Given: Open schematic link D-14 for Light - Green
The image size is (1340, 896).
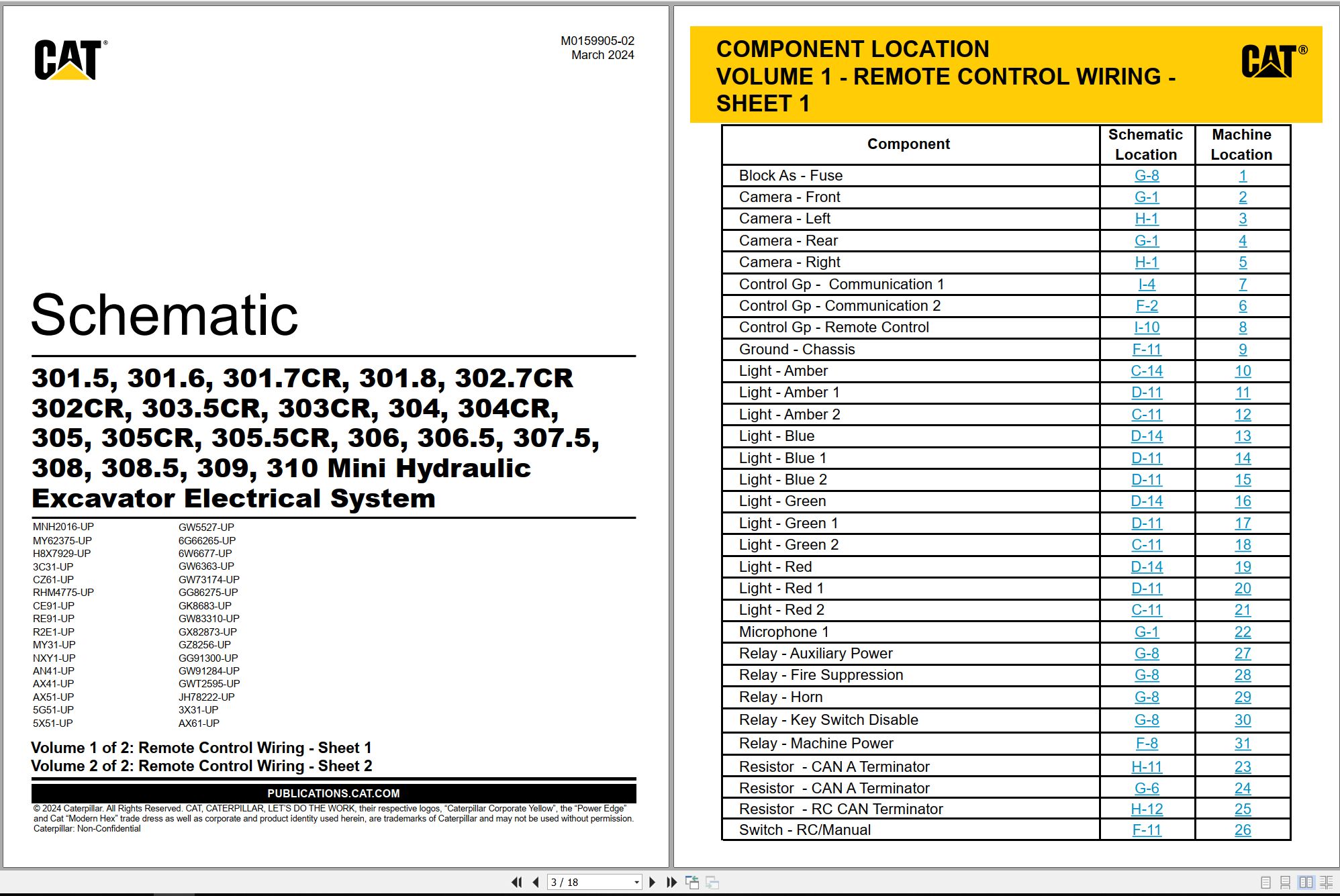Looking at the screenshot, I should click(1147, 501).
